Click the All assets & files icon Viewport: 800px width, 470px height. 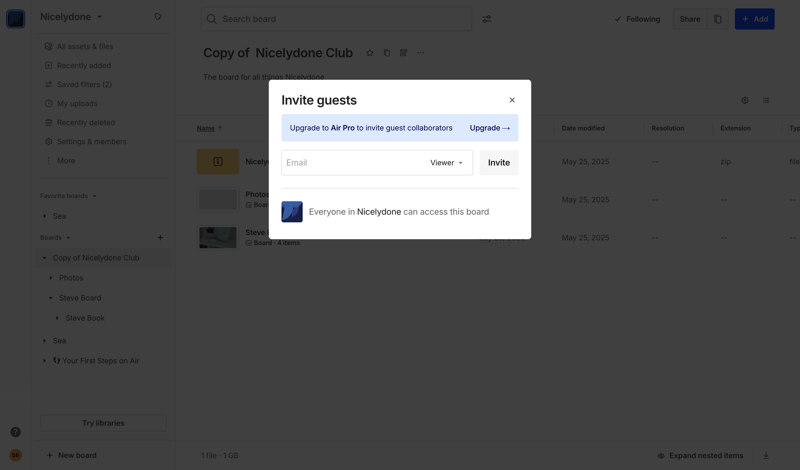tap(48, 46)
